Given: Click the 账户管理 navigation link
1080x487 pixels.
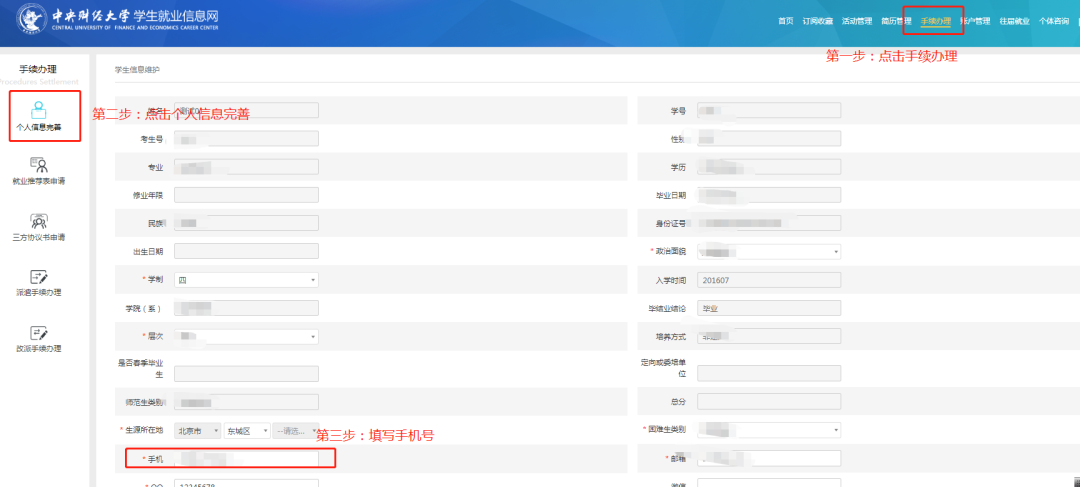Looking at the screenshot, I should pyautogui.click(x=974, y=21).
